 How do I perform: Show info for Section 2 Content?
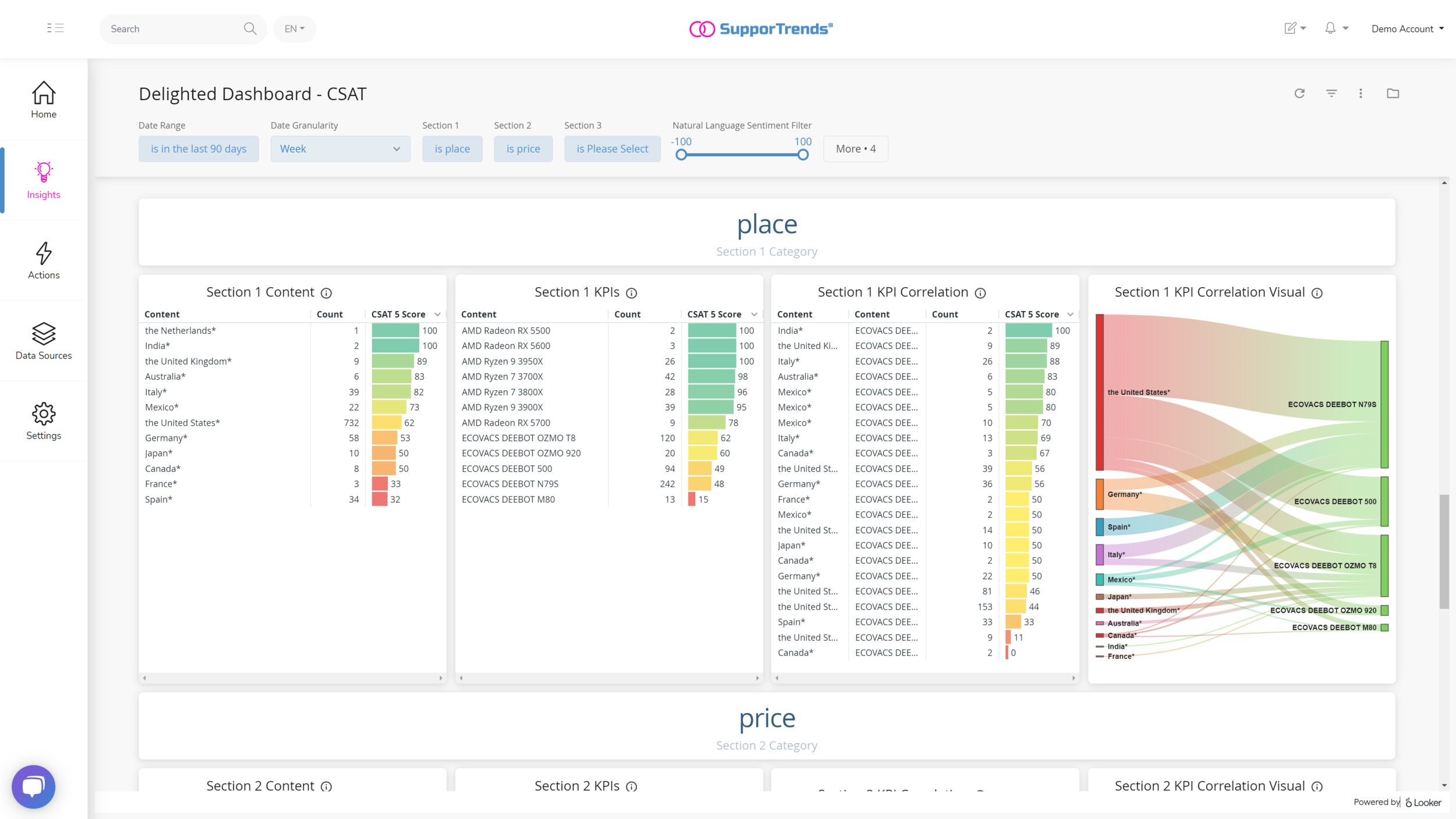(x=326, y=786)
